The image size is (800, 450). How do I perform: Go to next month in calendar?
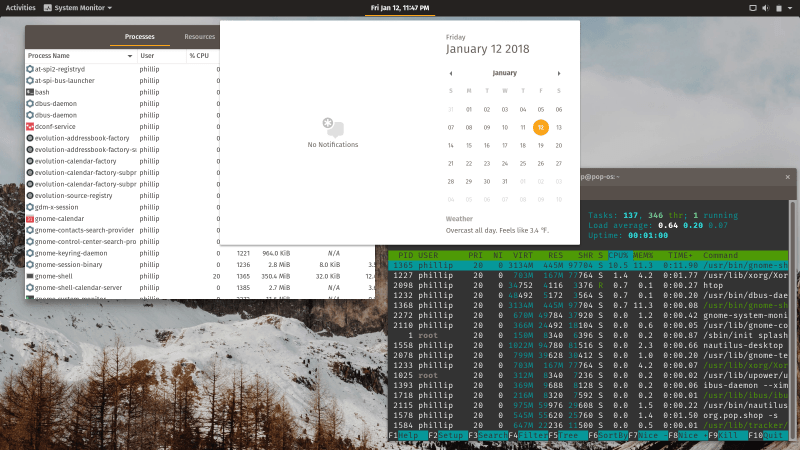[x=559, y=73]
